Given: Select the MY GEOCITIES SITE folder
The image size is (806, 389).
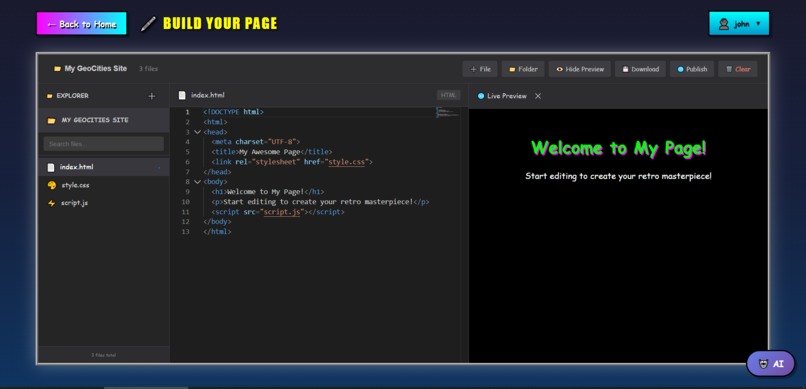Looking at the screenshot, I should click(104, 120).
